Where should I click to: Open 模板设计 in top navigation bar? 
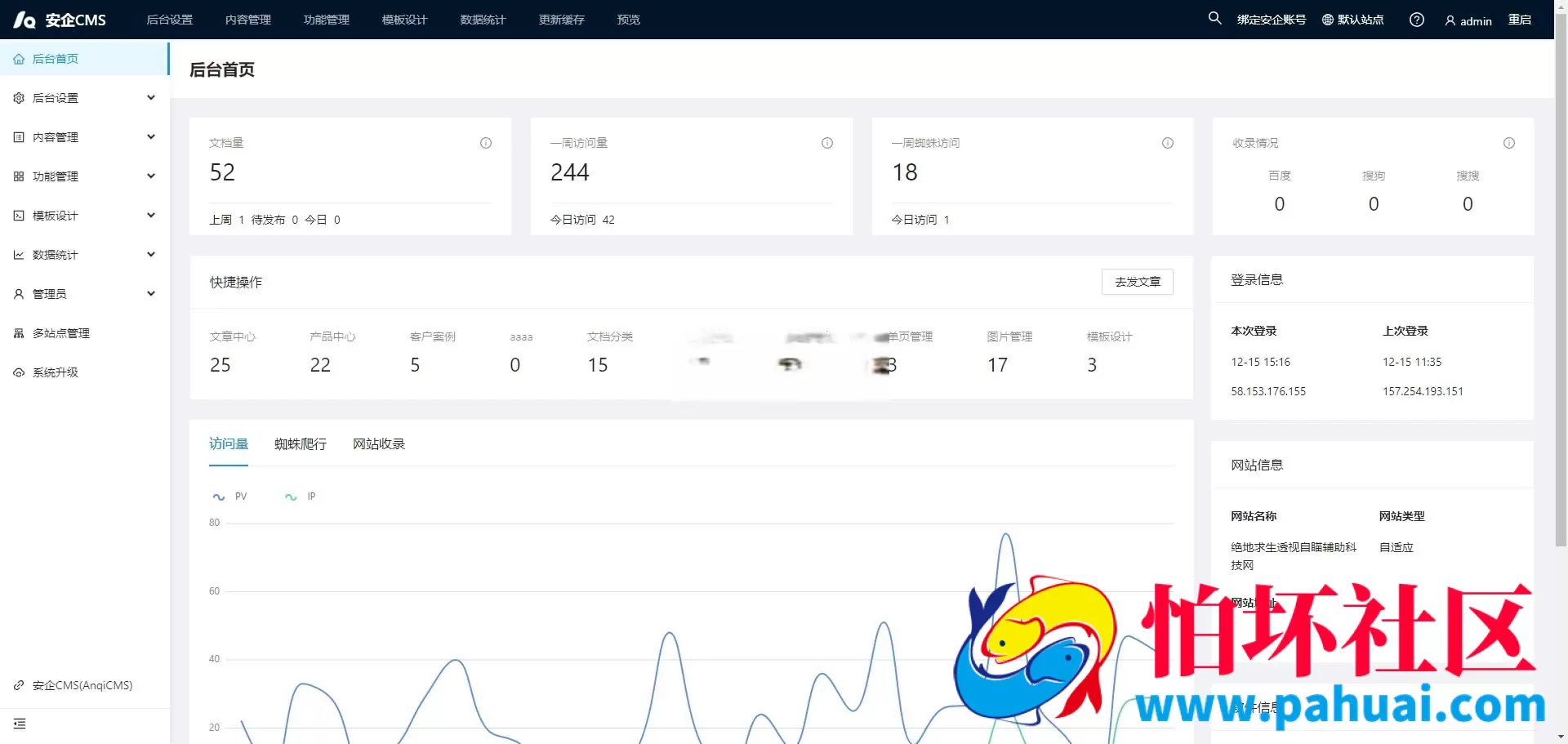404,20
